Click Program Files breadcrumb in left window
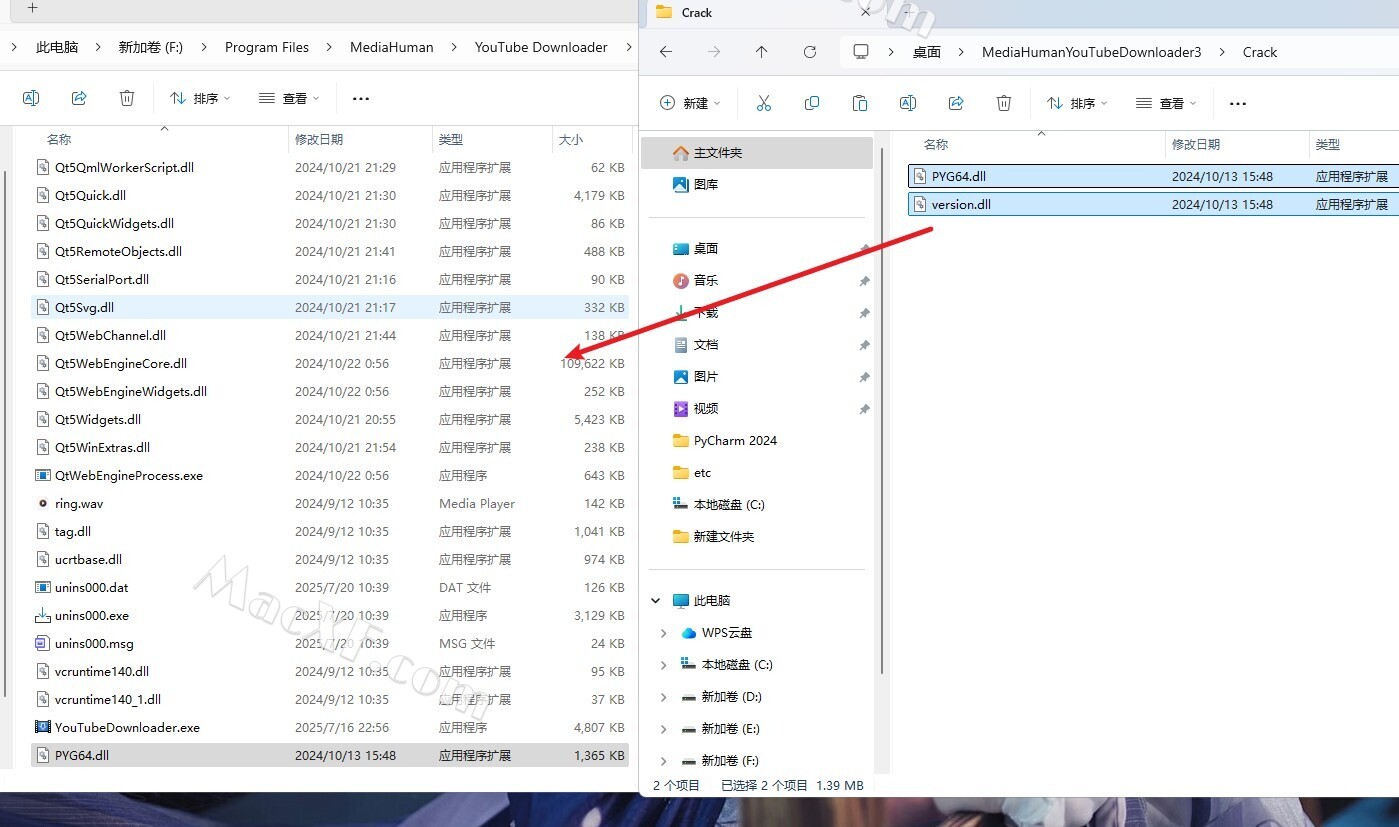This screenshot has width=1399, height=827. pyautogui.click(x=267, y=47)
